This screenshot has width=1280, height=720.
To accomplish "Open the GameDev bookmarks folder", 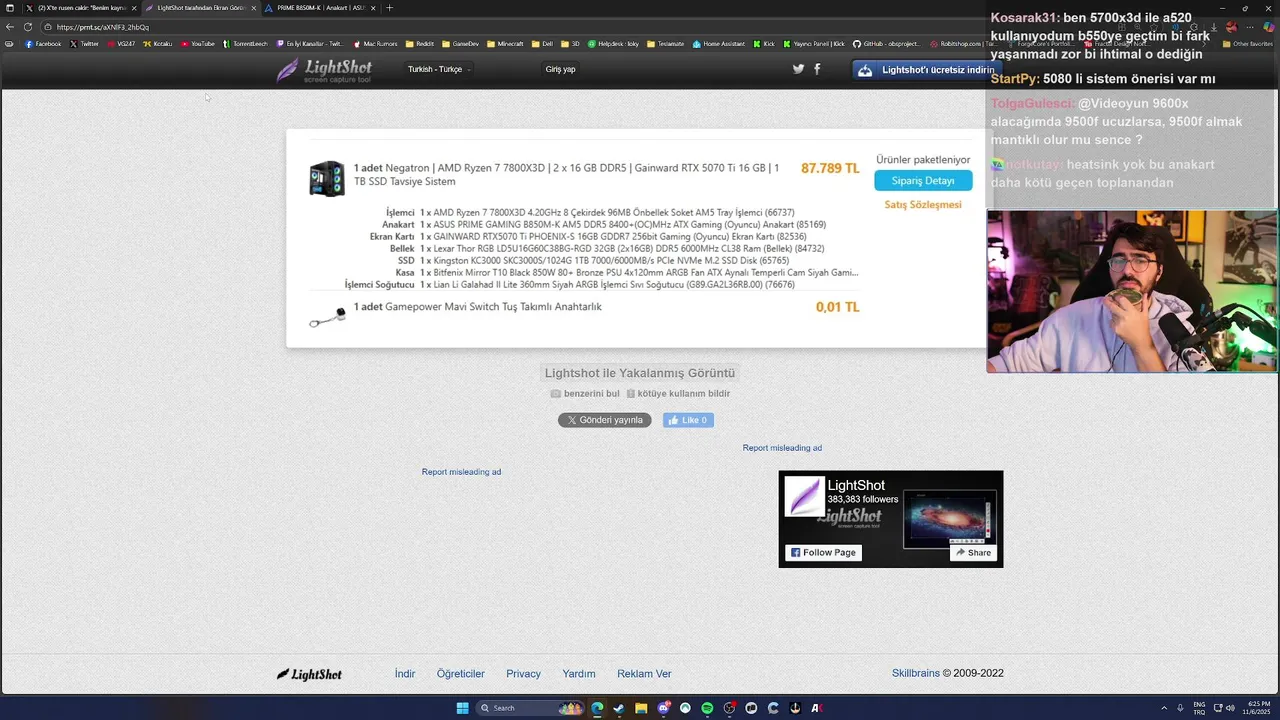I will pos(460,44).
